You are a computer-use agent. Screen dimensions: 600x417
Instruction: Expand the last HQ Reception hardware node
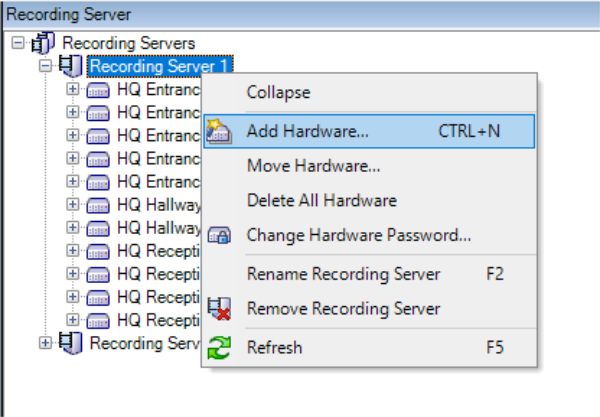(x=73, y=320)
